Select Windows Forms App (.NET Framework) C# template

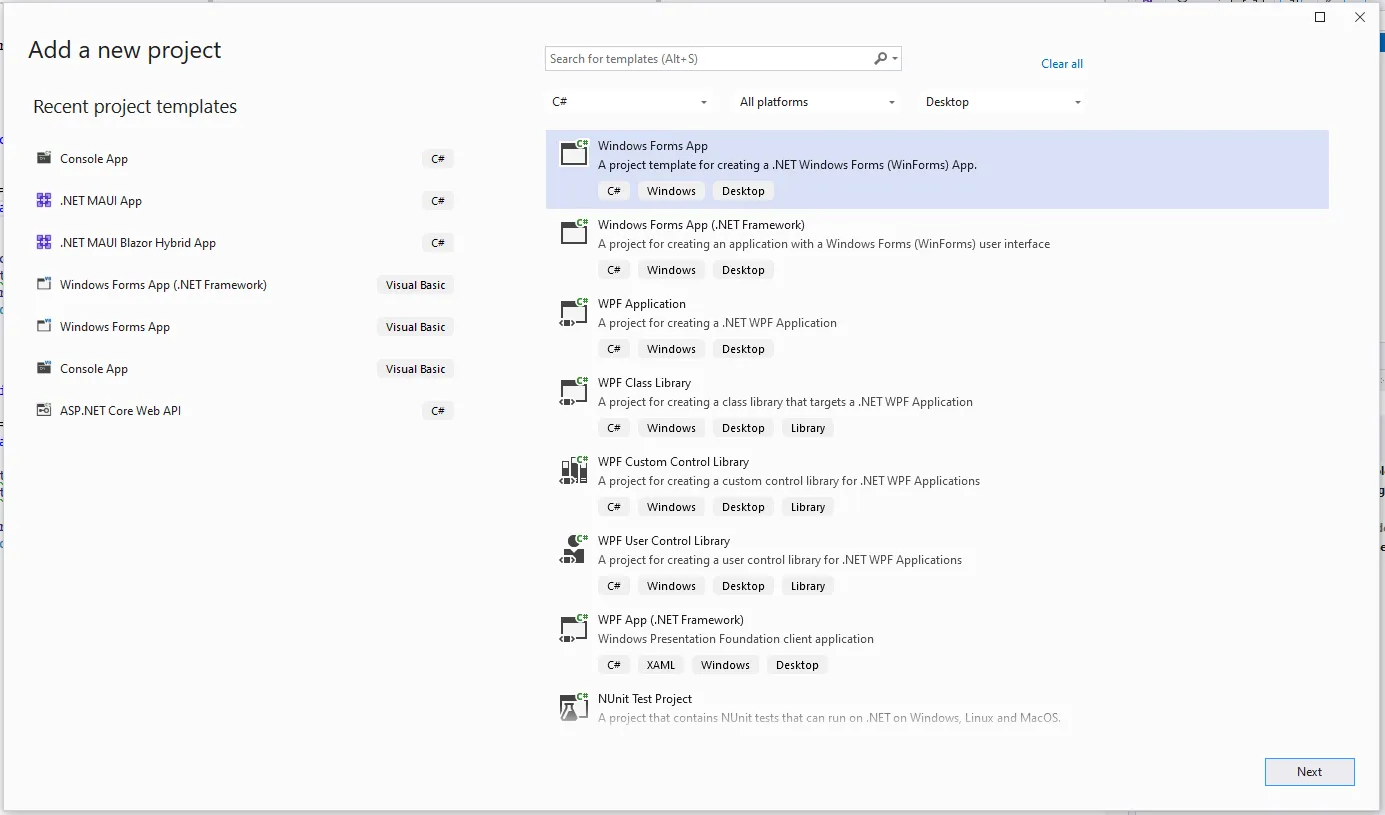[x=700, y=226]
